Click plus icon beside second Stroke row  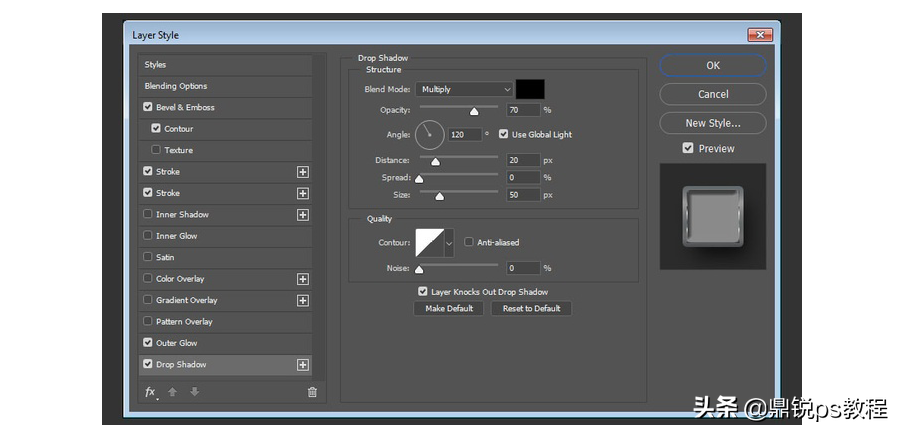(302, 194)
